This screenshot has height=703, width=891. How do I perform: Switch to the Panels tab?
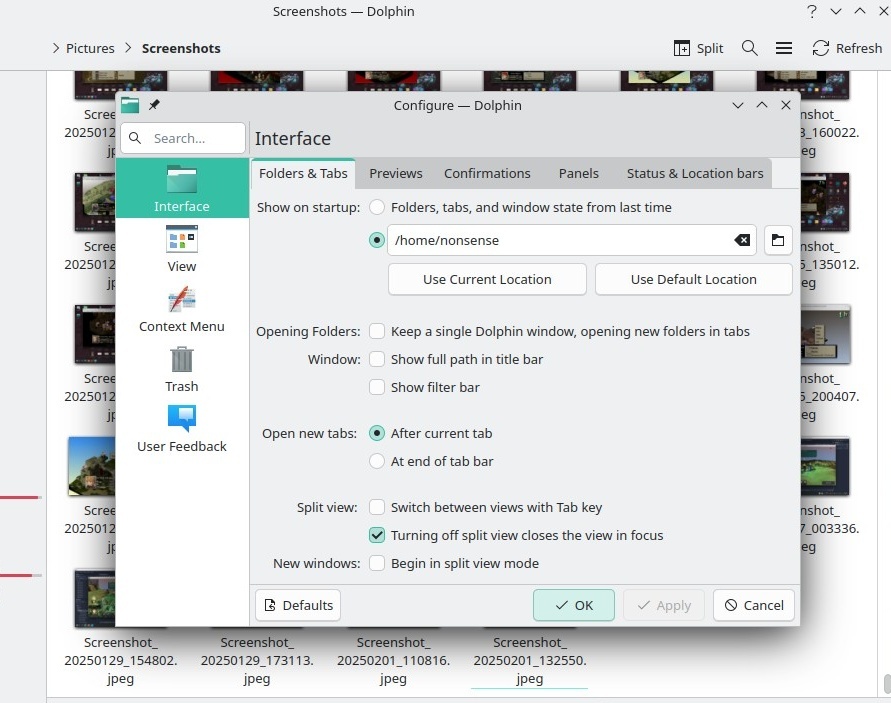pos(578,173)
